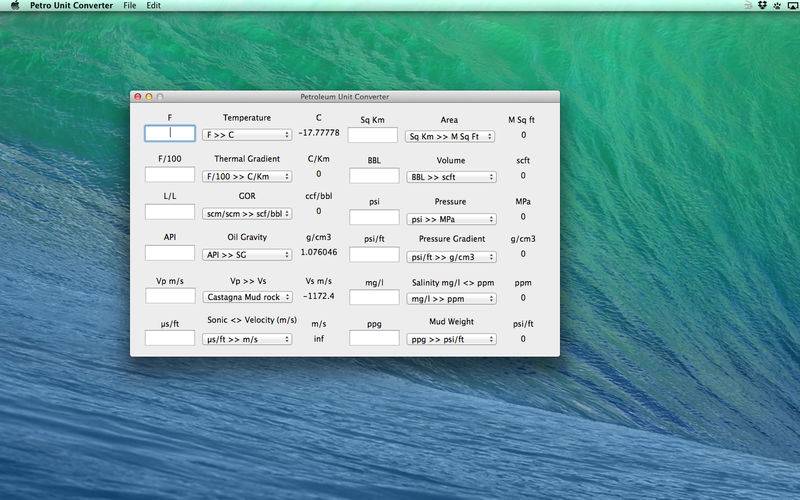Minimize the window with the yellow button
Screen dimensions: 800x500
pyautogui.click(x=149, y=97)
